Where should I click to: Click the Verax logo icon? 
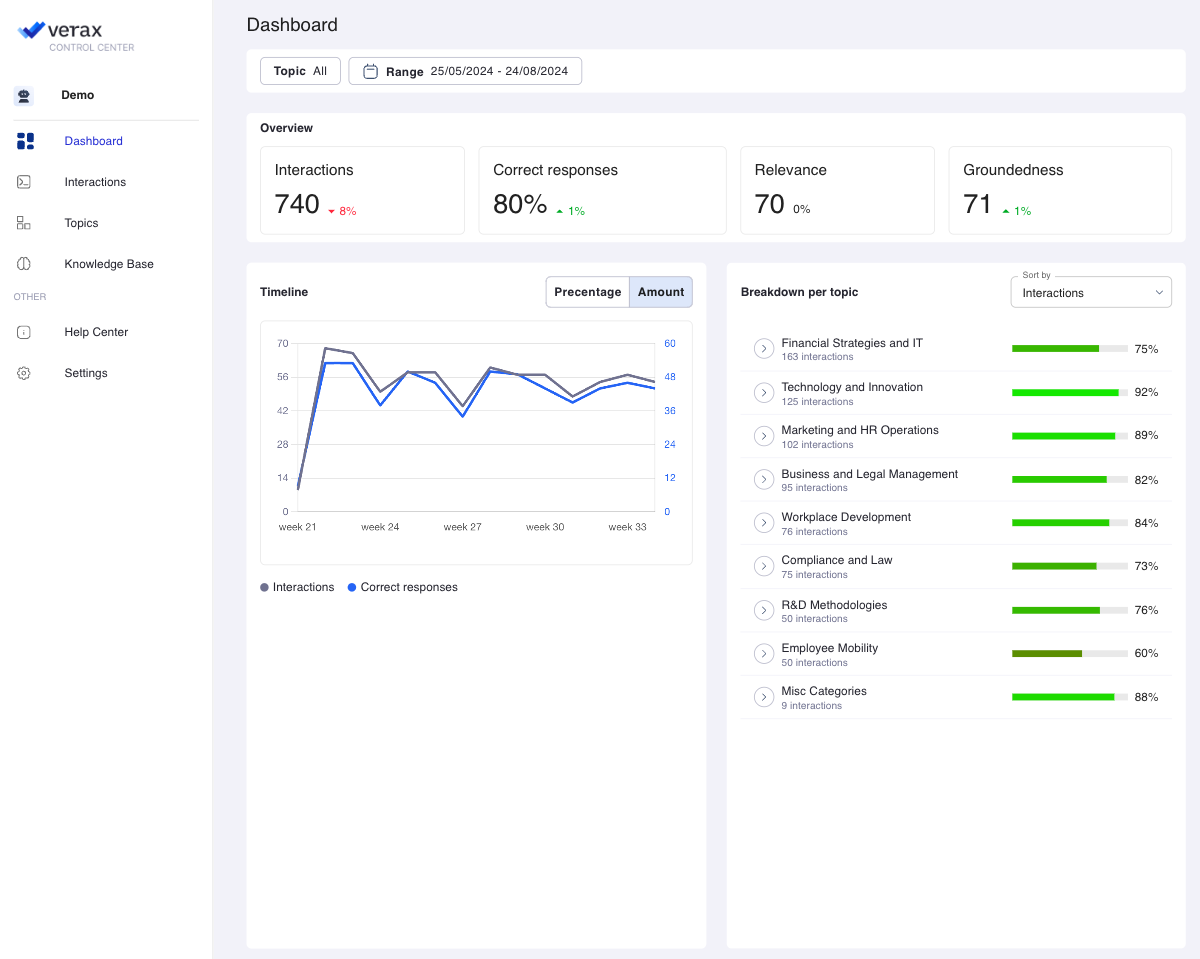[31, 31]
